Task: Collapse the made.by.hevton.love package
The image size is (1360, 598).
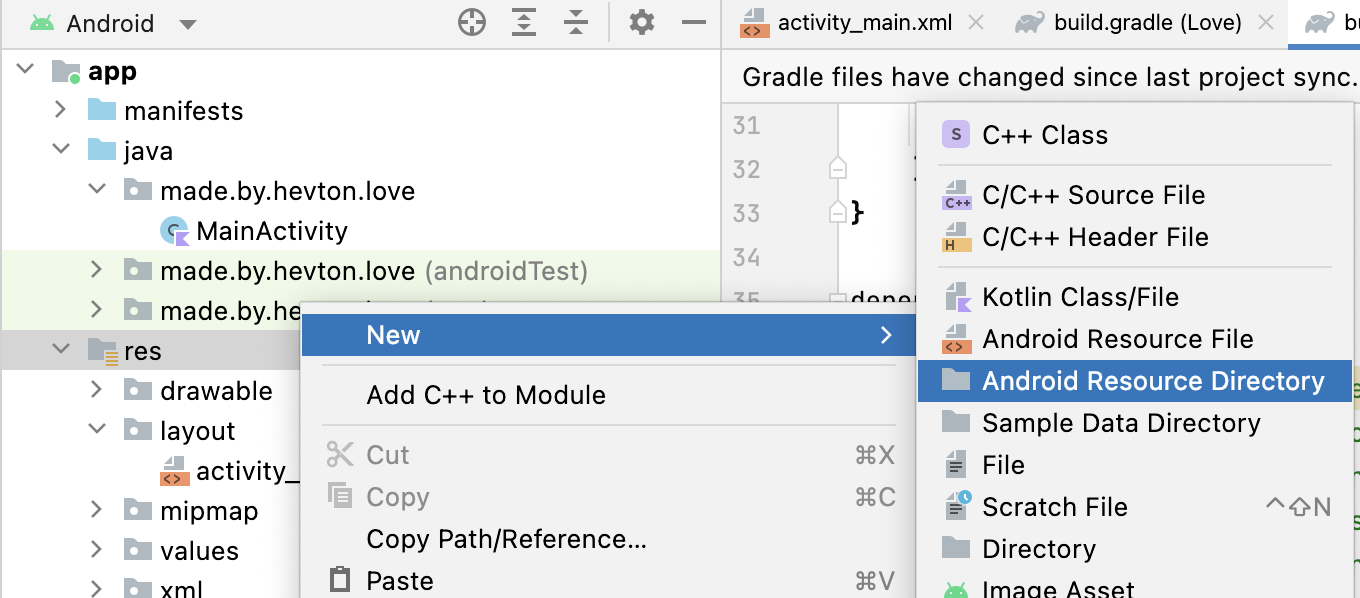Action: [x=96, y=189]
